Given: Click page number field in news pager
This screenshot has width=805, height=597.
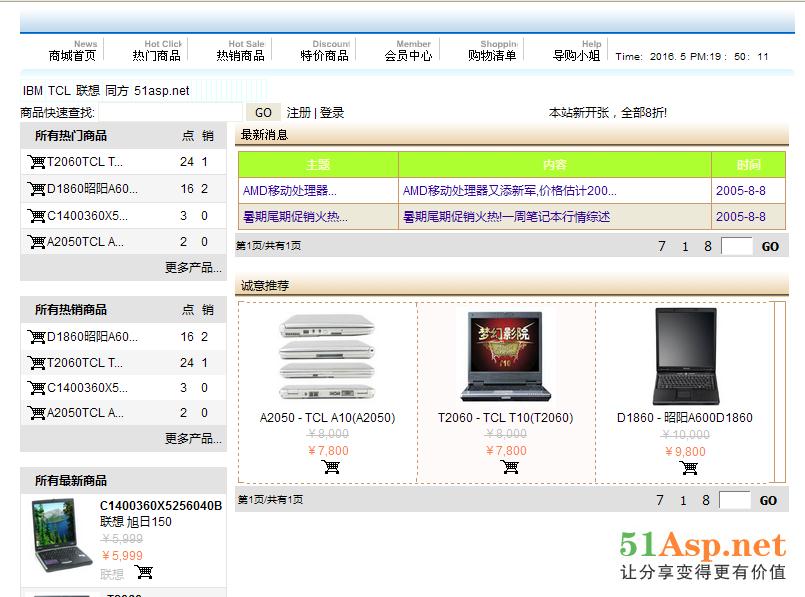Looking at the screenshot, I should [737, 246].
